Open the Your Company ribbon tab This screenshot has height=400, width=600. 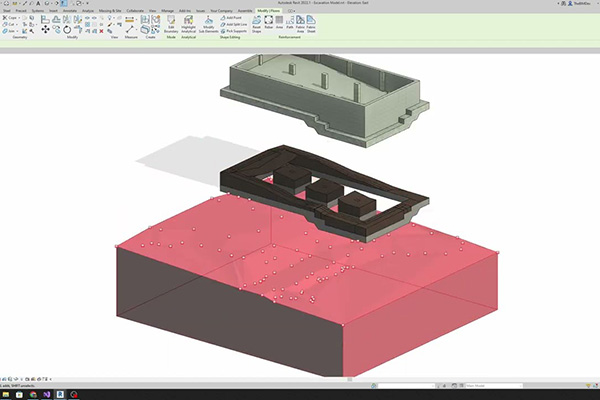[222, 11]
